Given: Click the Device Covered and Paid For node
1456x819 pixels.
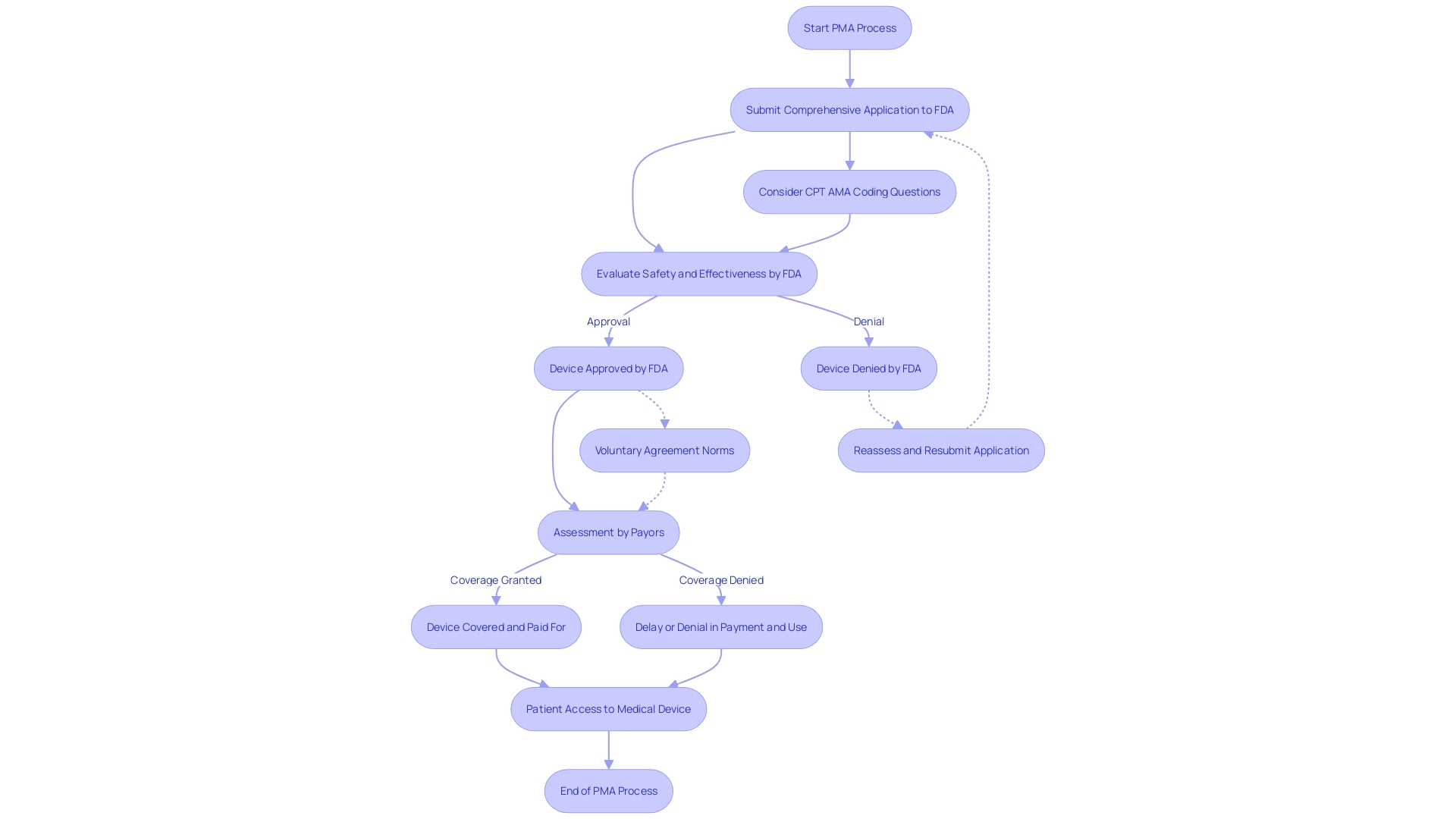Looking at the screenshot, I should pos(496,626).
